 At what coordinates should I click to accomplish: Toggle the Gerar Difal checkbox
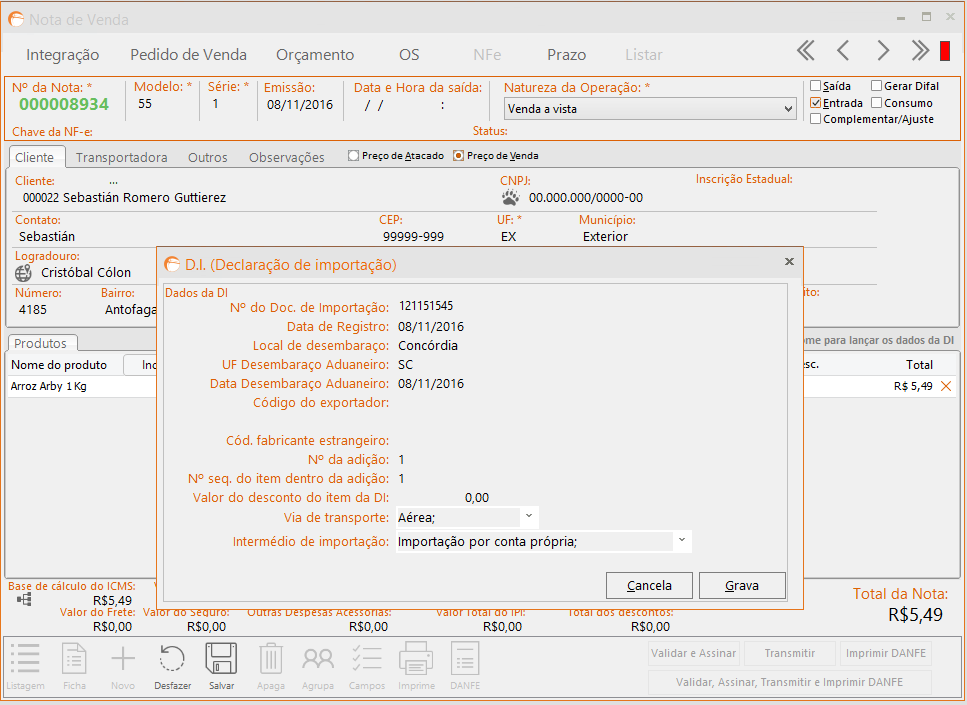click(x=877, y=86)
